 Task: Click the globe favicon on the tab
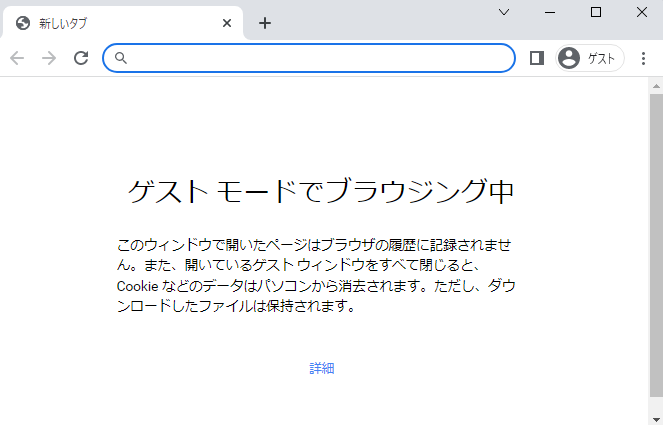click(23, 23)
